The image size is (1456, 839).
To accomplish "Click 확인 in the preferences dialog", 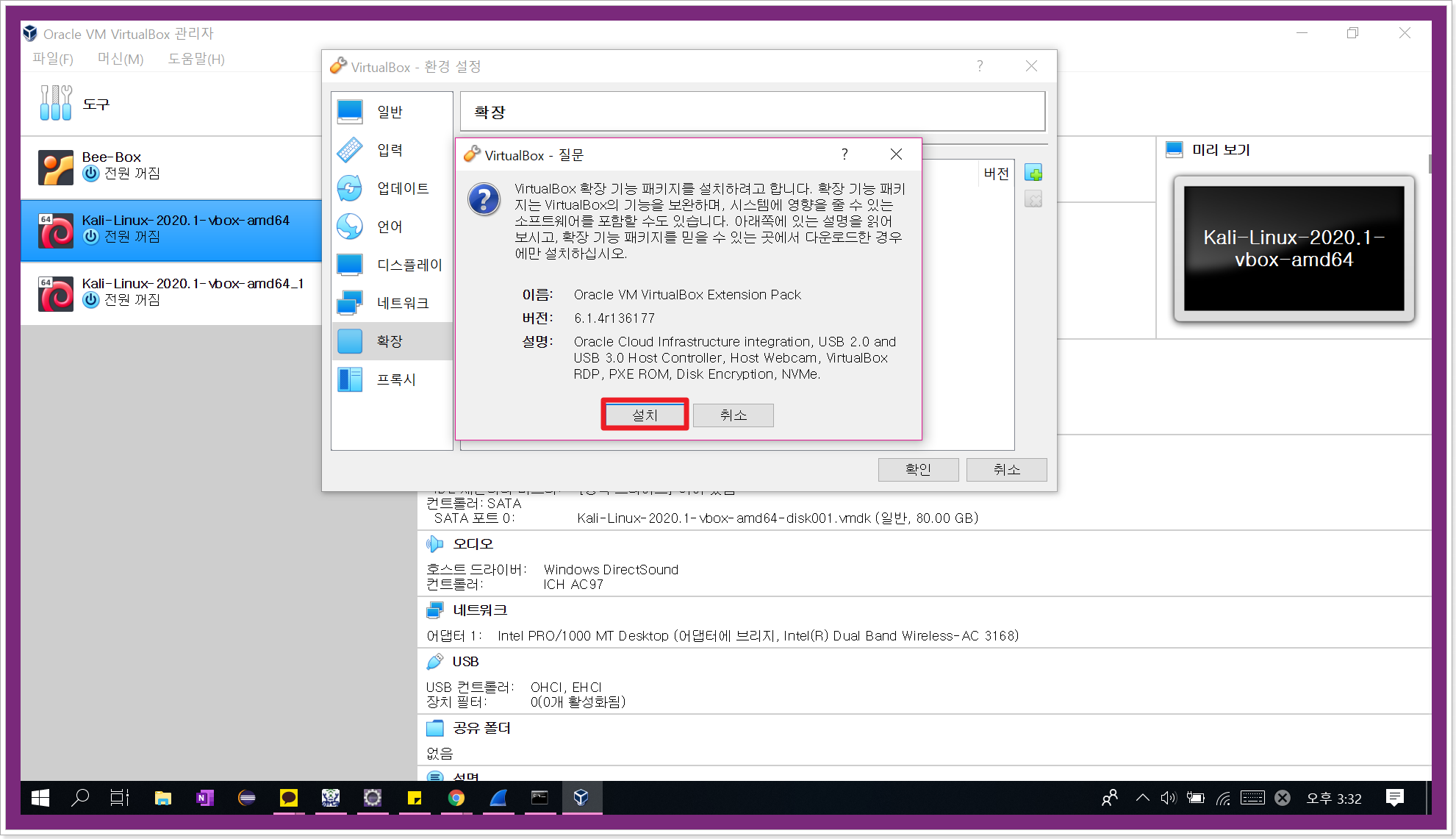I will pos(918,469).
